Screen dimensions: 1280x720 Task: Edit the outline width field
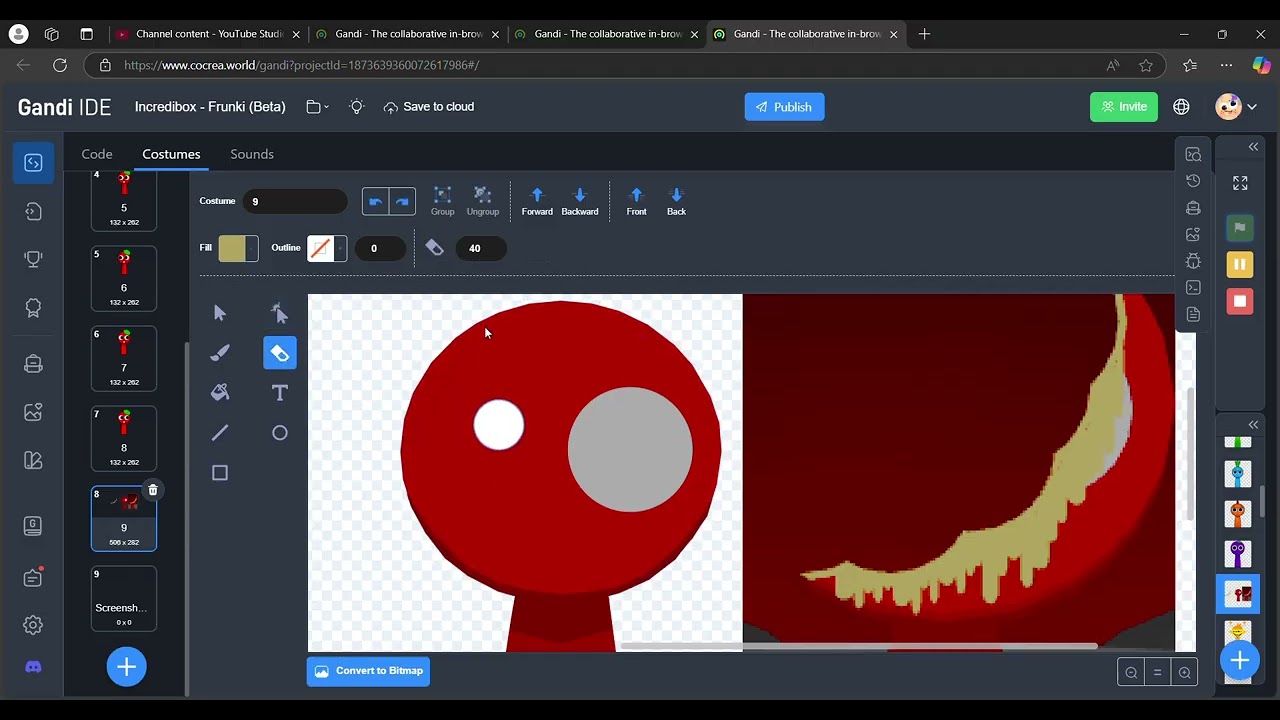[x=382, y=249]
